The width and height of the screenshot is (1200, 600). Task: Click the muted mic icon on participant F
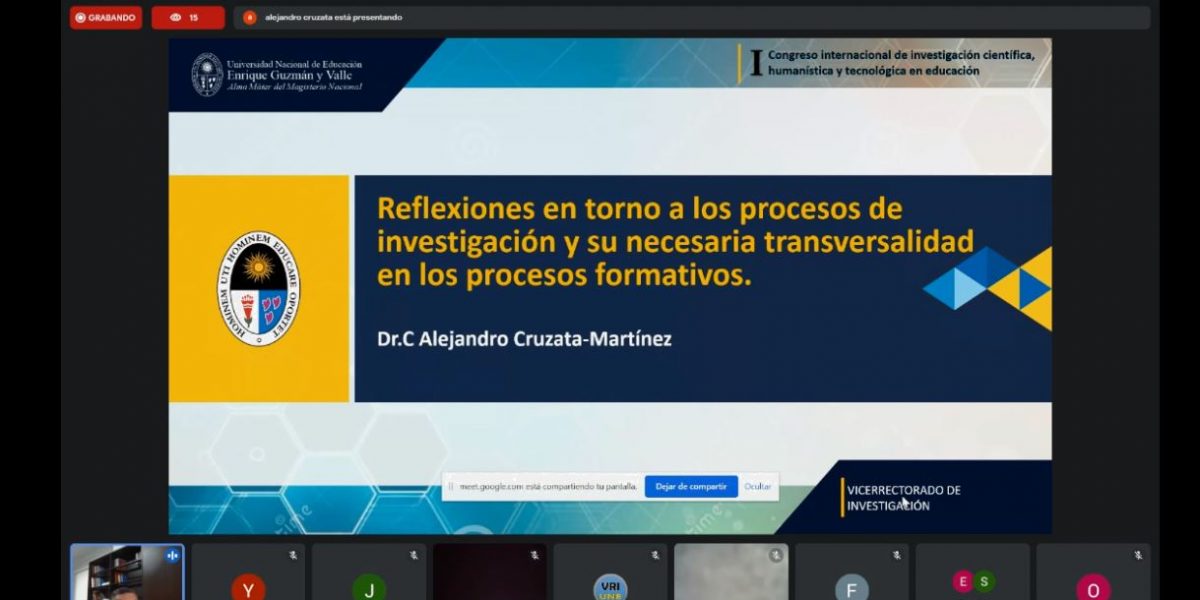pyautogui.click(x=896, y=555)
